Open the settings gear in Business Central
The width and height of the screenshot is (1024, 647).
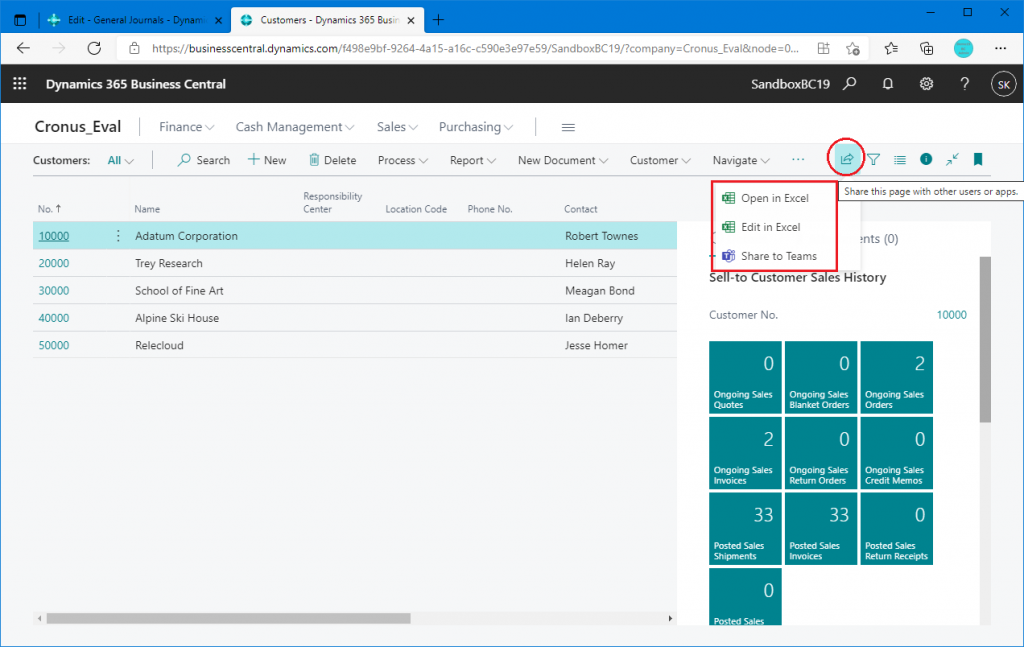coord(926,84)
